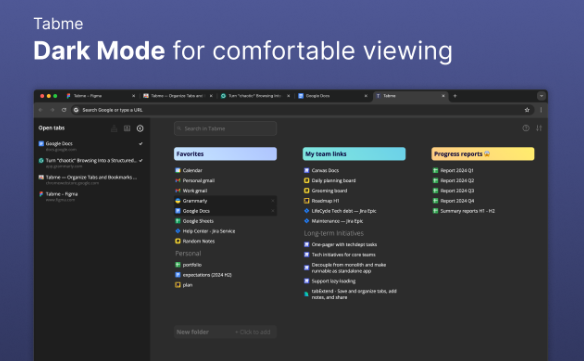
Task: Open Support lazy-loading link
Action: (x=333, y=281)
